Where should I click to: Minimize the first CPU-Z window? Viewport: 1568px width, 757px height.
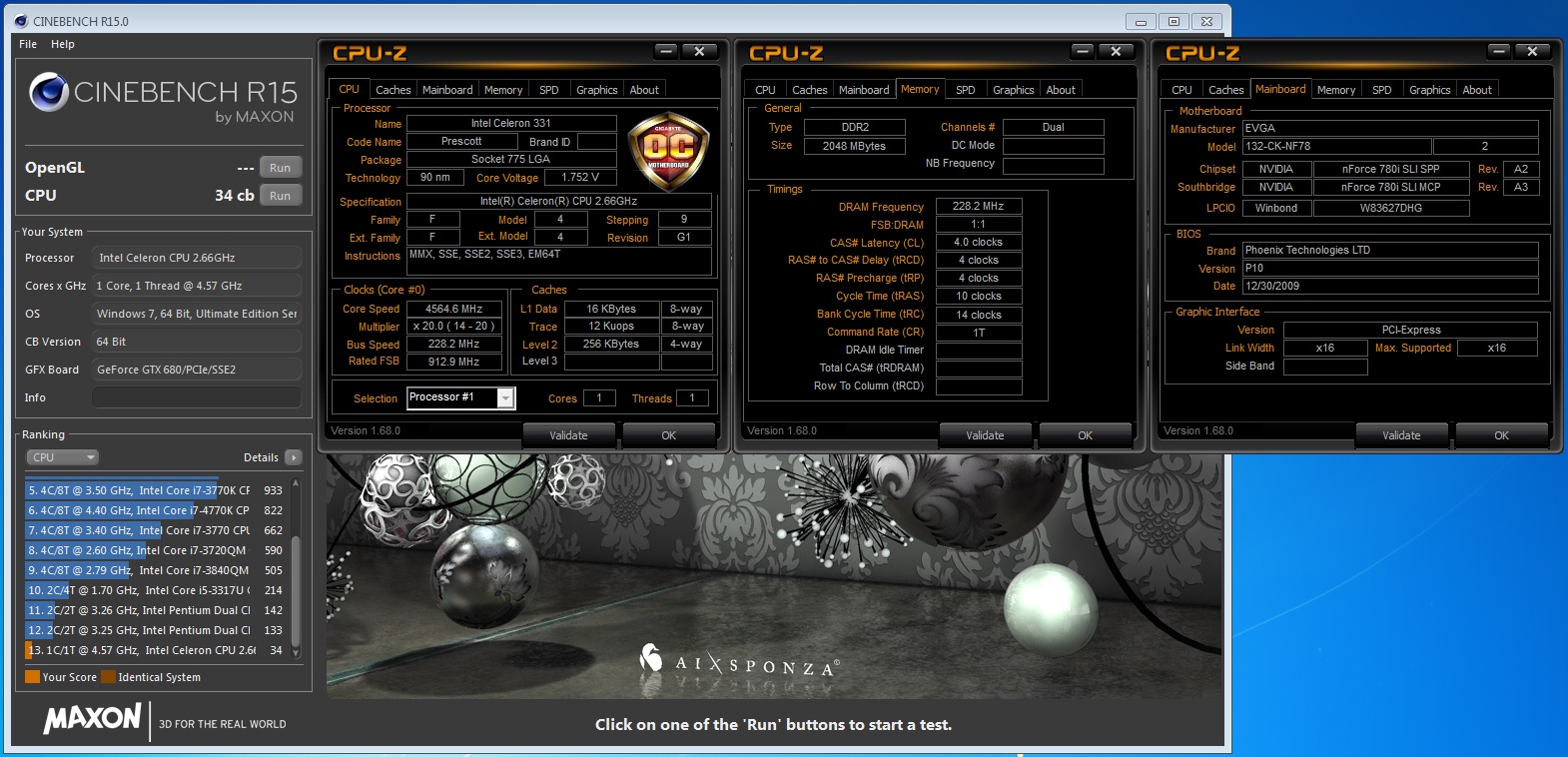(x=666, y=51)
